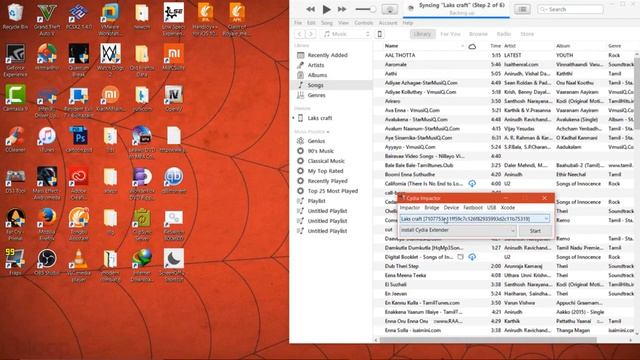Screen dimensions: 640x360
Task: Switch to the Store tab
Action: [x=527, y=34]
